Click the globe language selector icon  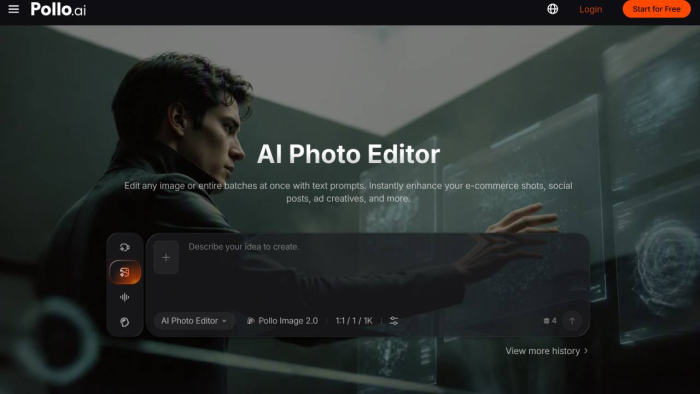[x=552, y=9]
